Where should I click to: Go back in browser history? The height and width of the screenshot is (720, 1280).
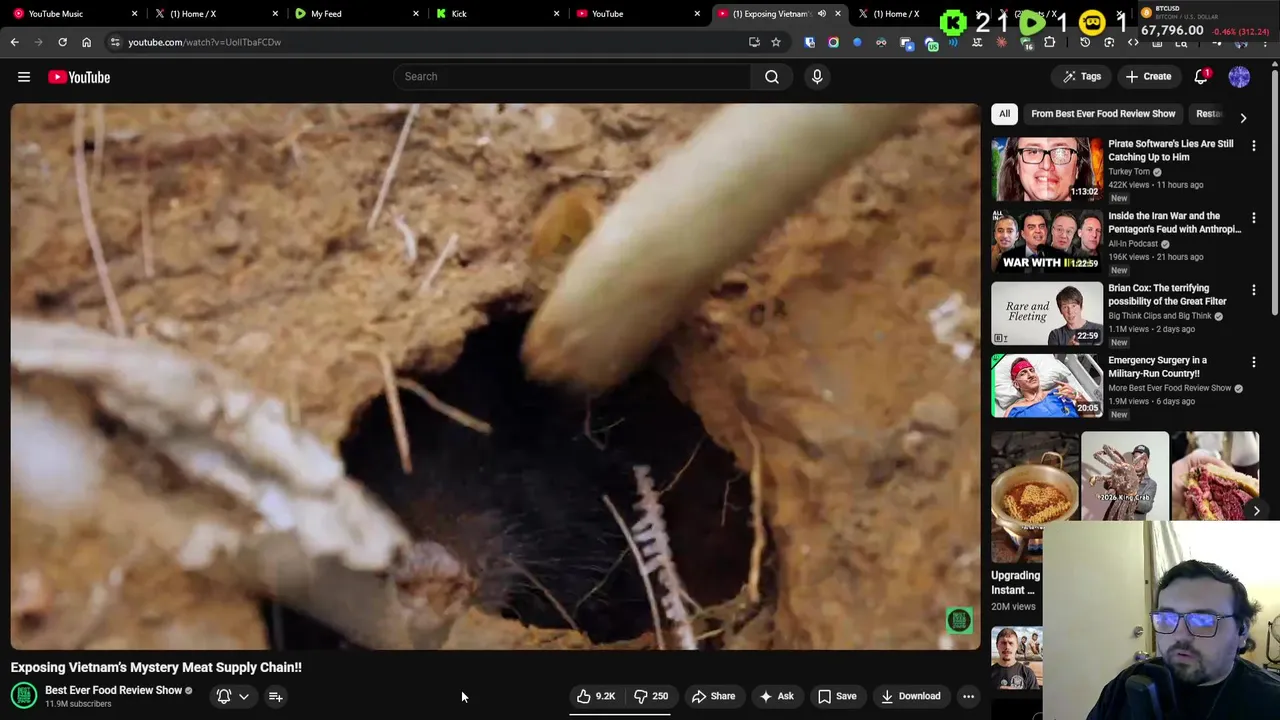point(14,42)
